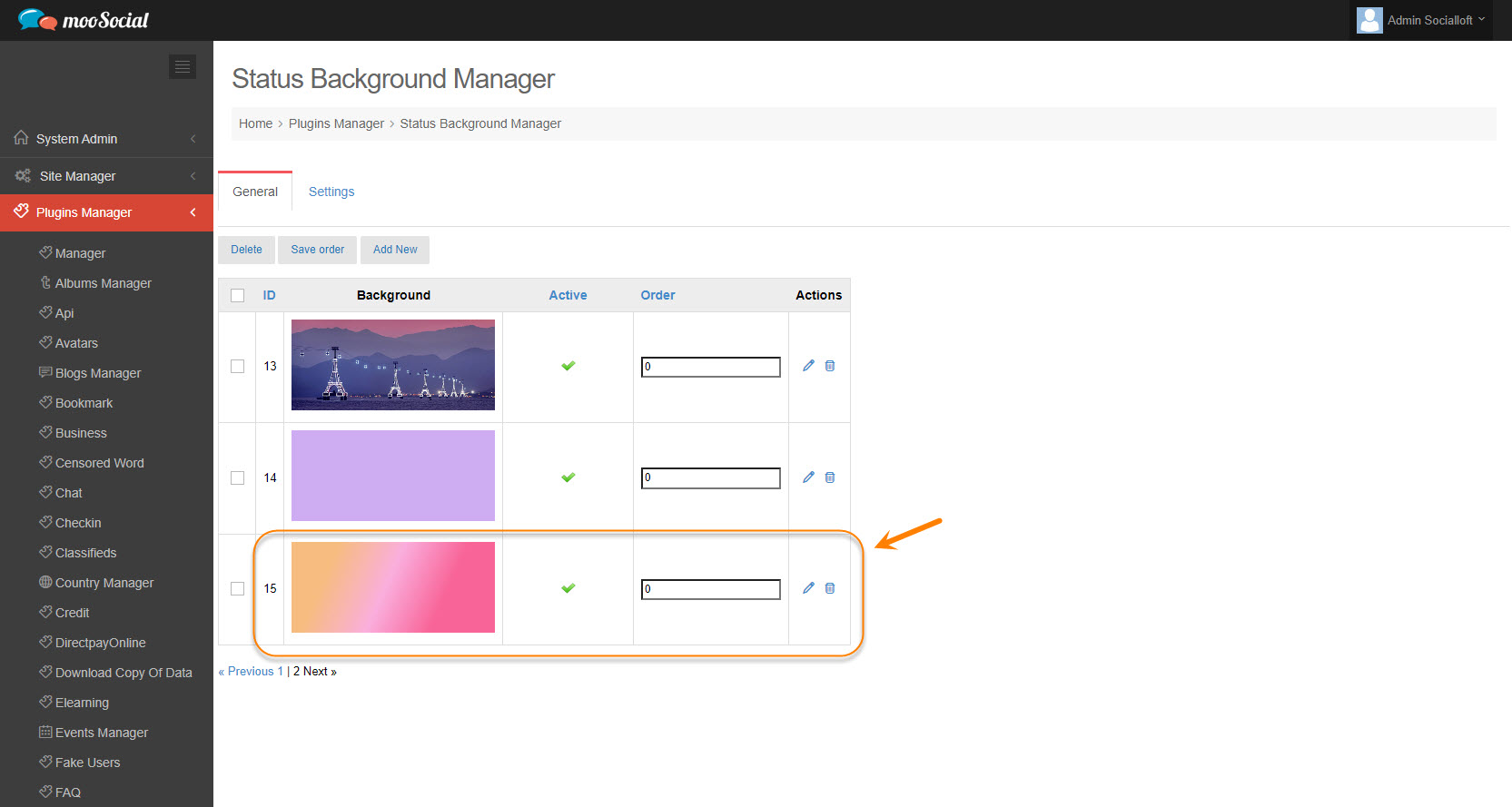
Task: Open DirectpayOnline in the sidebar
Action: pyautogui.click(x=101, y=643)
